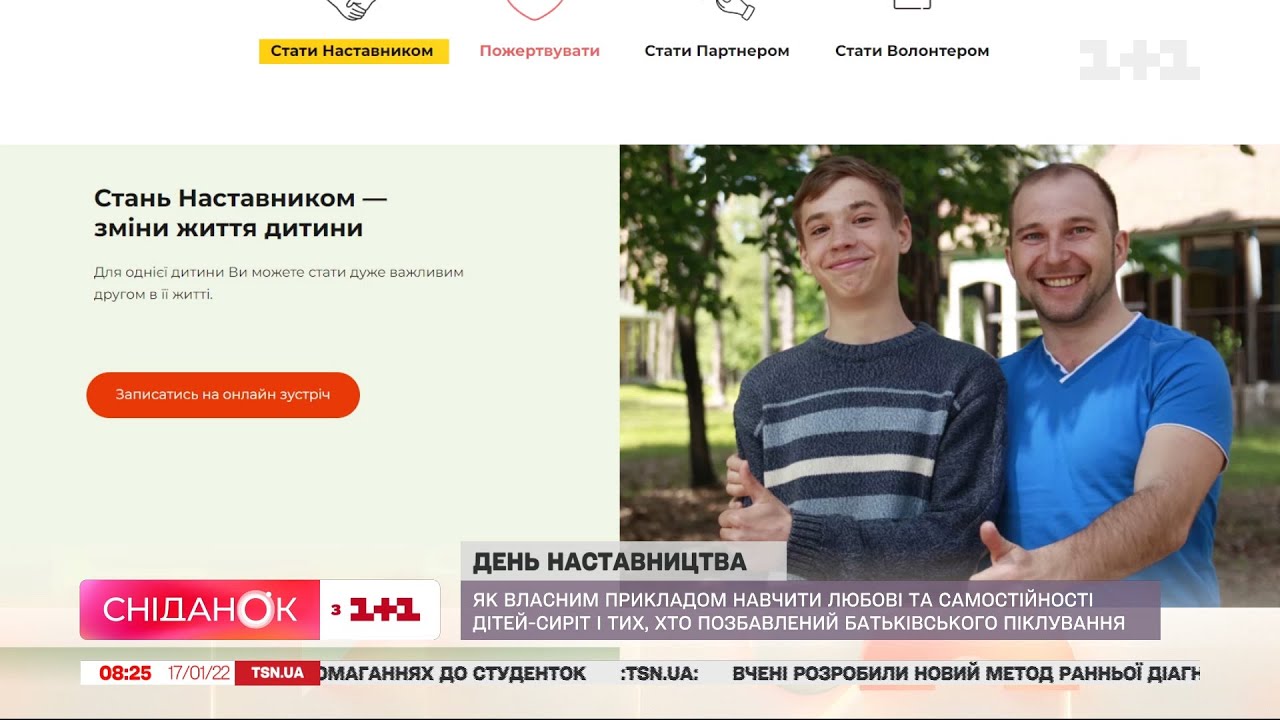Open the Стати Наставником tab

[353, 51]
